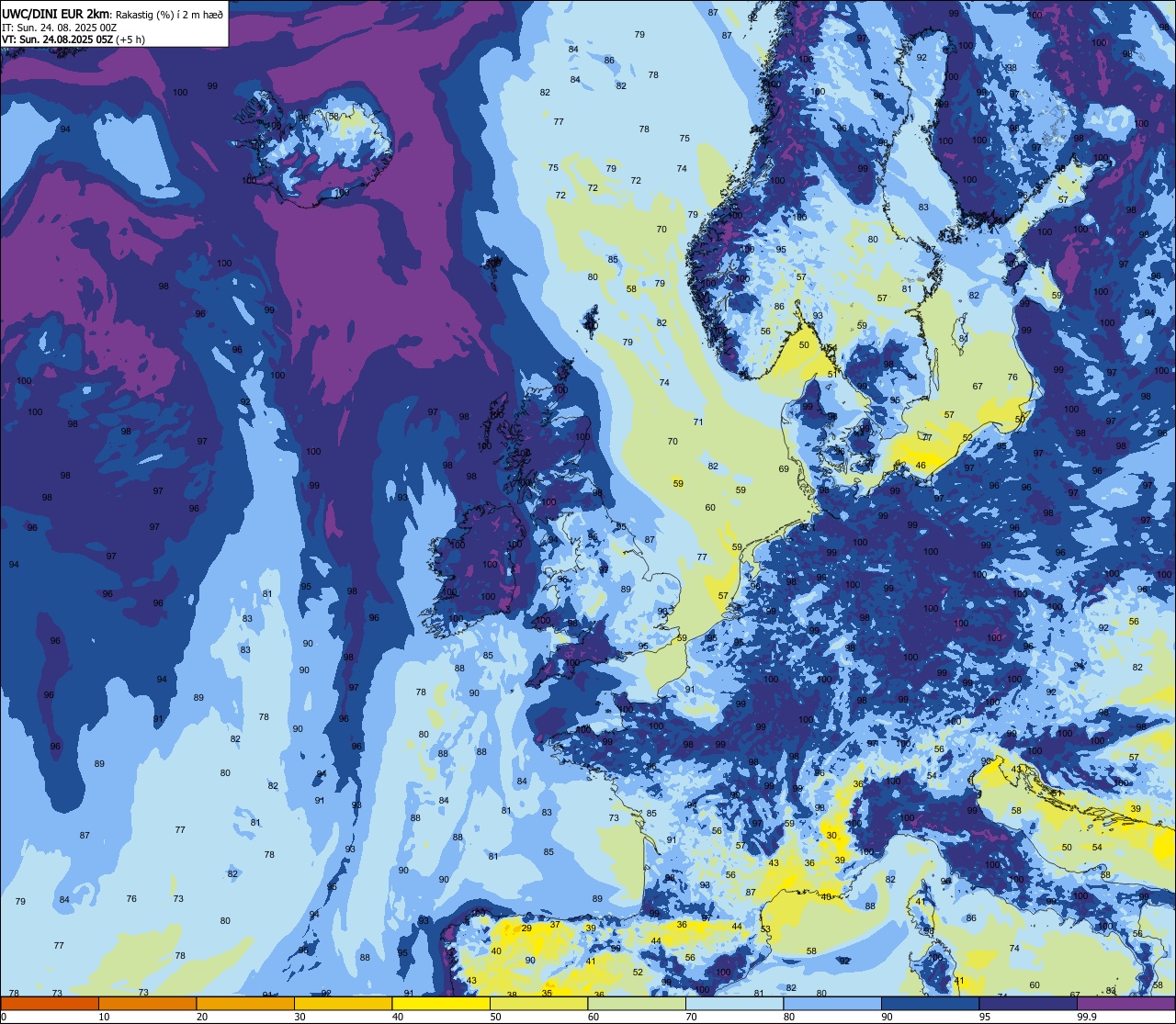Click the purple above-99.9 legend swatch
This screenshot has width=1176, height=1024.
click(1125, 1004)
